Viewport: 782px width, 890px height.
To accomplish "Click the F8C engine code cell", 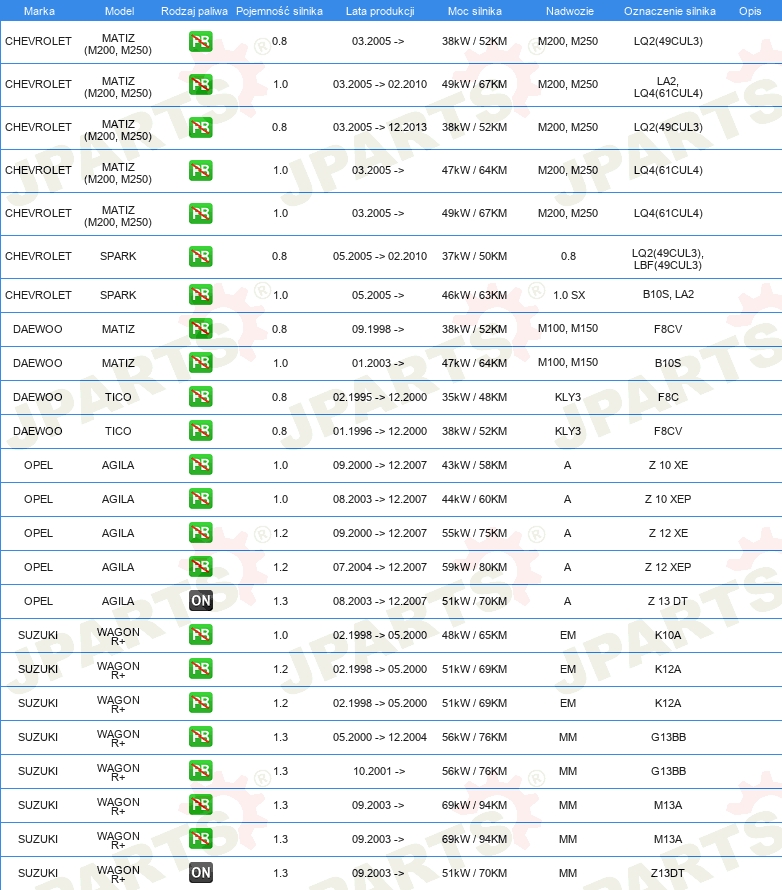I will coord(668,397).
